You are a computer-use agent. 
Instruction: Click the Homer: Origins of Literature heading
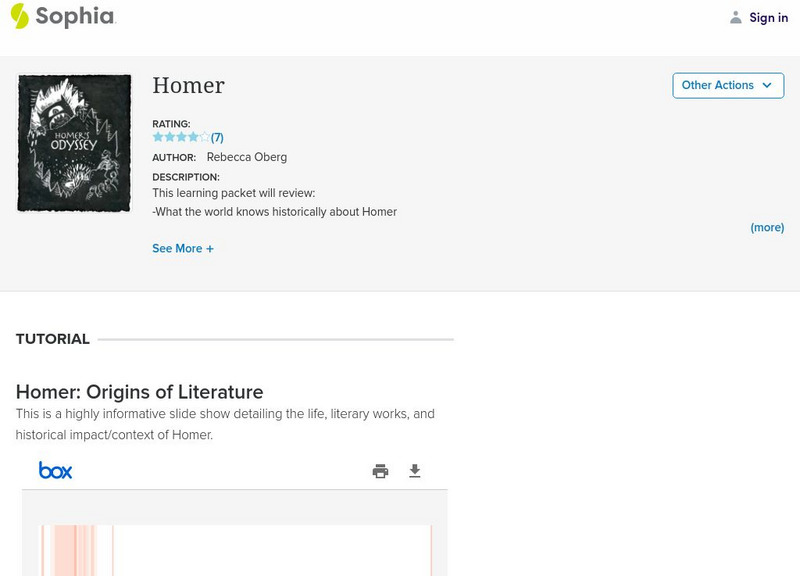[139, 392]
